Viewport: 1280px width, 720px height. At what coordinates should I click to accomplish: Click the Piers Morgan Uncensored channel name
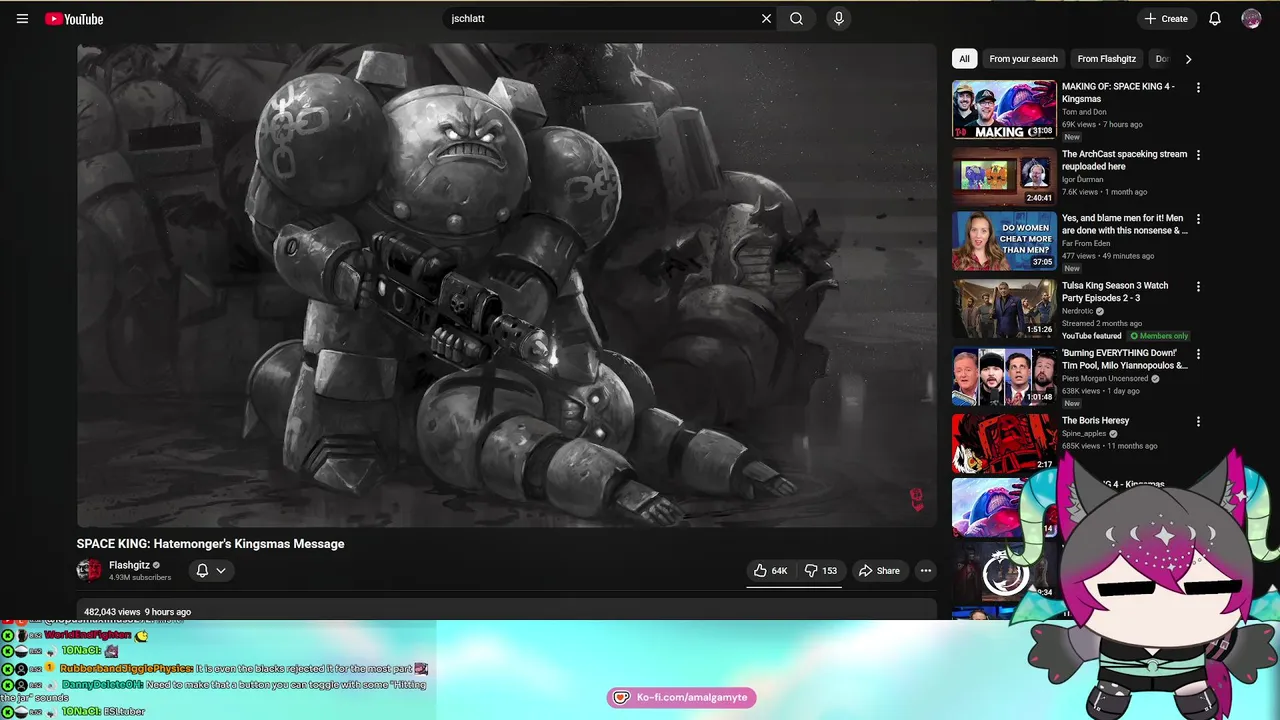pos(1105,379)
